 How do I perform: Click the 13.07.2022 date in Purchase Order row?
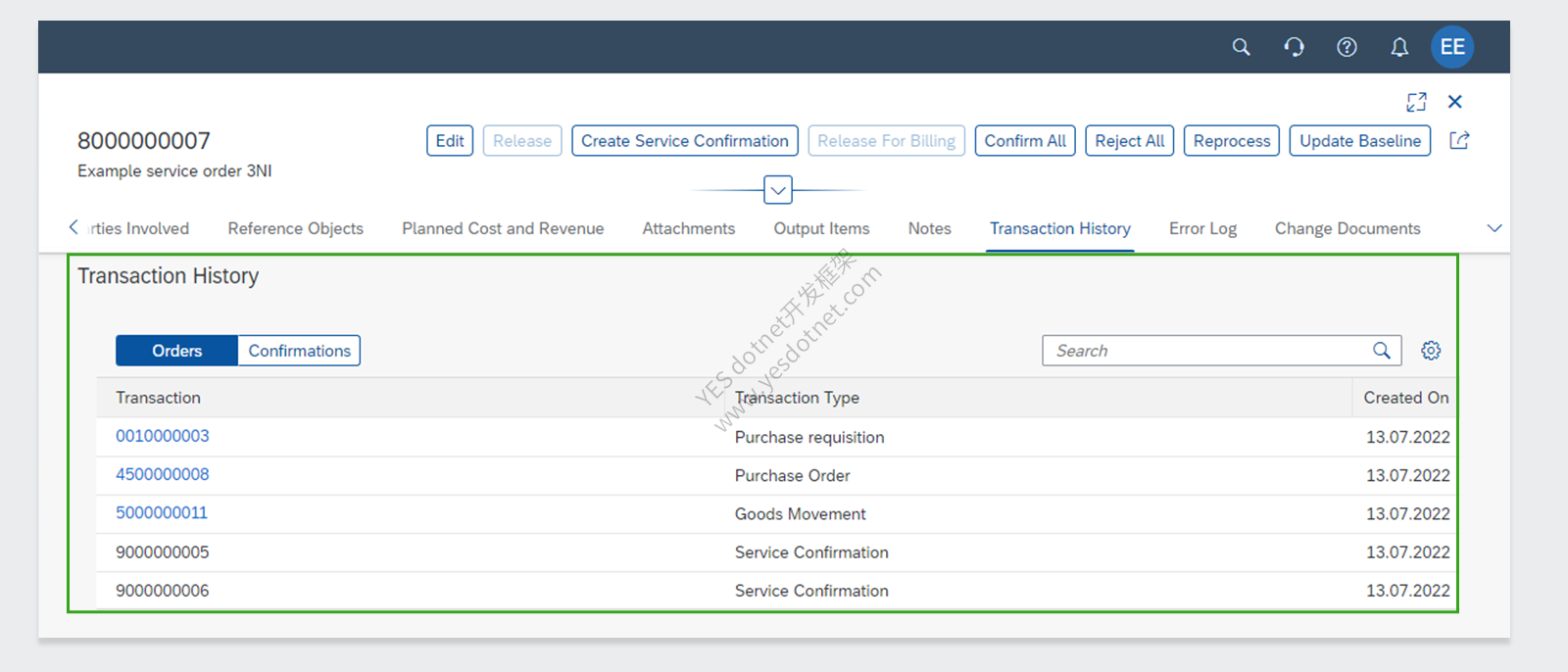(1408, 475)
